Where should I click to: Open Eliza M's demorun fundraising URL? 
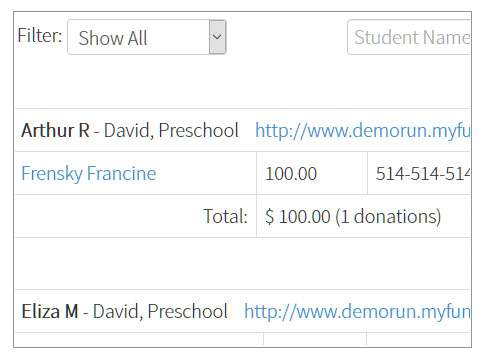357,311
